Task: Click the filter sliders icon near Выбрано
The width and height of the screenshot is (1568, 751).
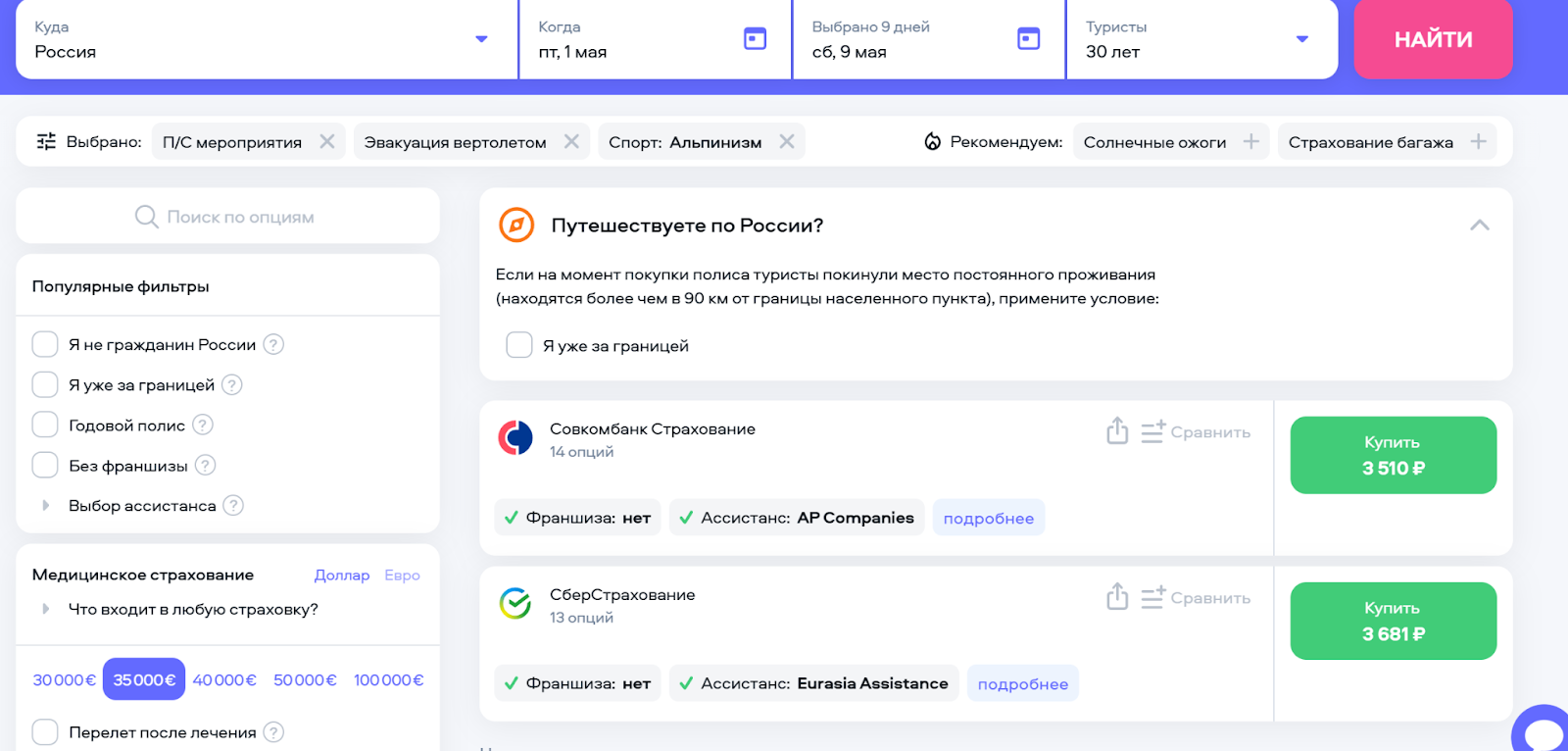Action: 46,142
